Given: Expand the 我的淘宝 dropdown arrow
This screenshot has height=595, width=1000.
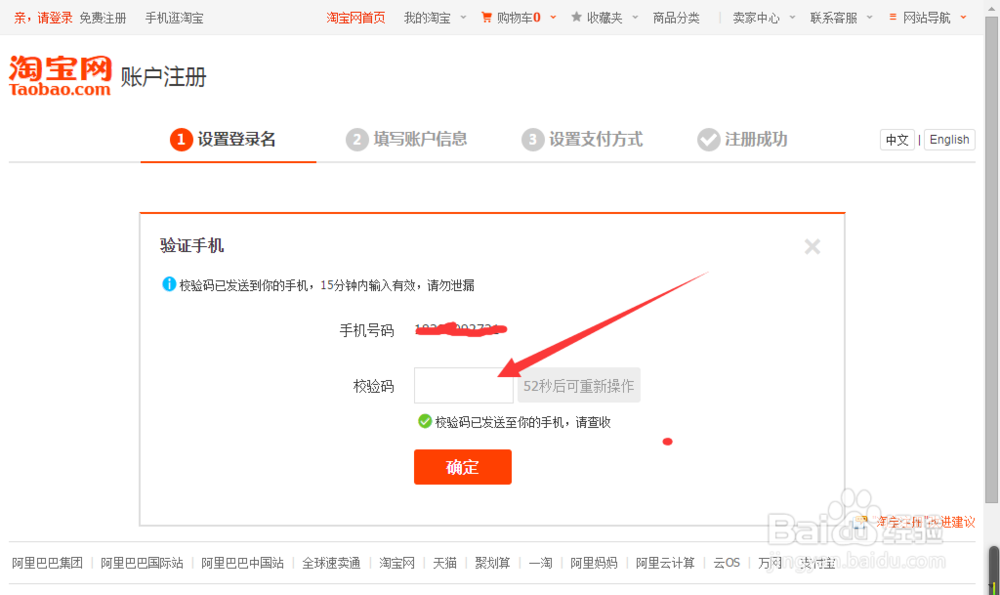Looking at the screenshot, I should (x=463, y=18).
